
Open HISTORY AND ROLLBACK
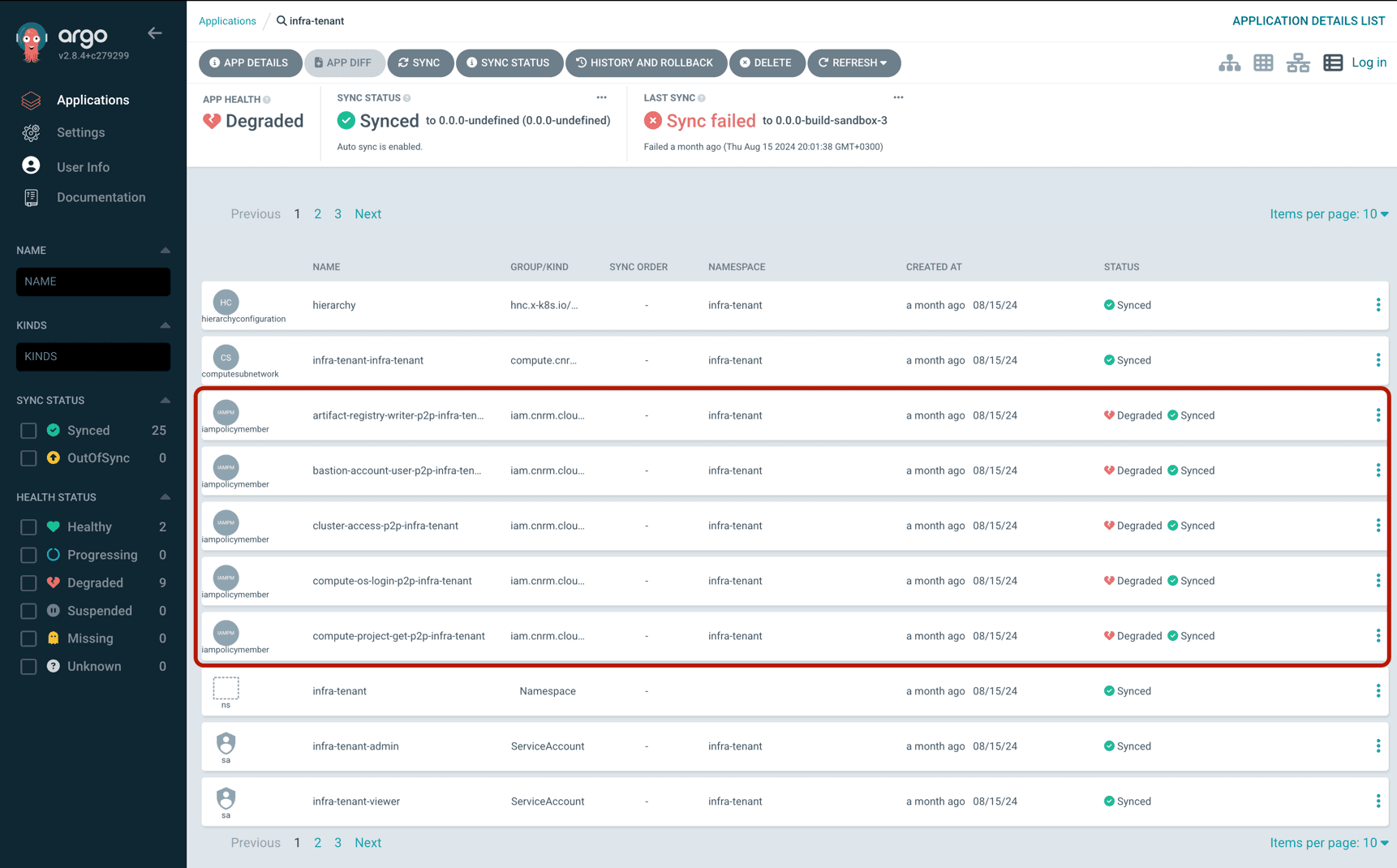[x=647, y=62]
